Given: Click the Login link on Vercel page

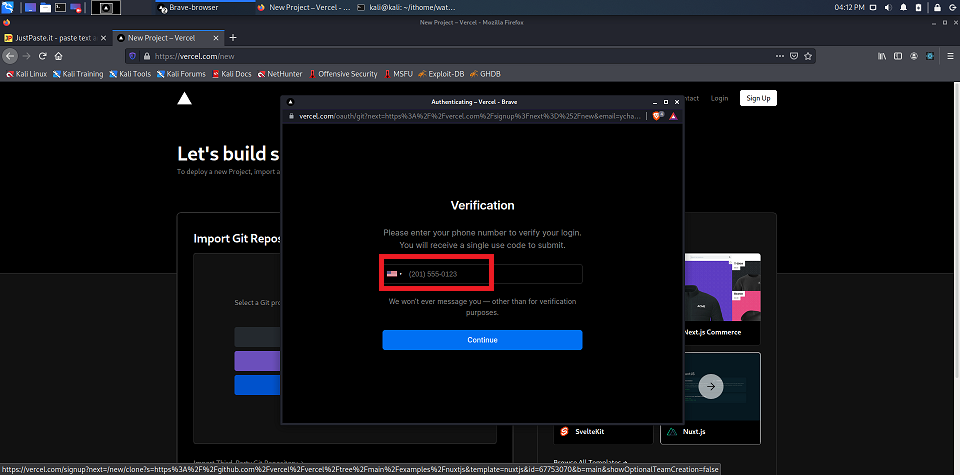Looking at the screenshot, I should click(x=719, y=98).
